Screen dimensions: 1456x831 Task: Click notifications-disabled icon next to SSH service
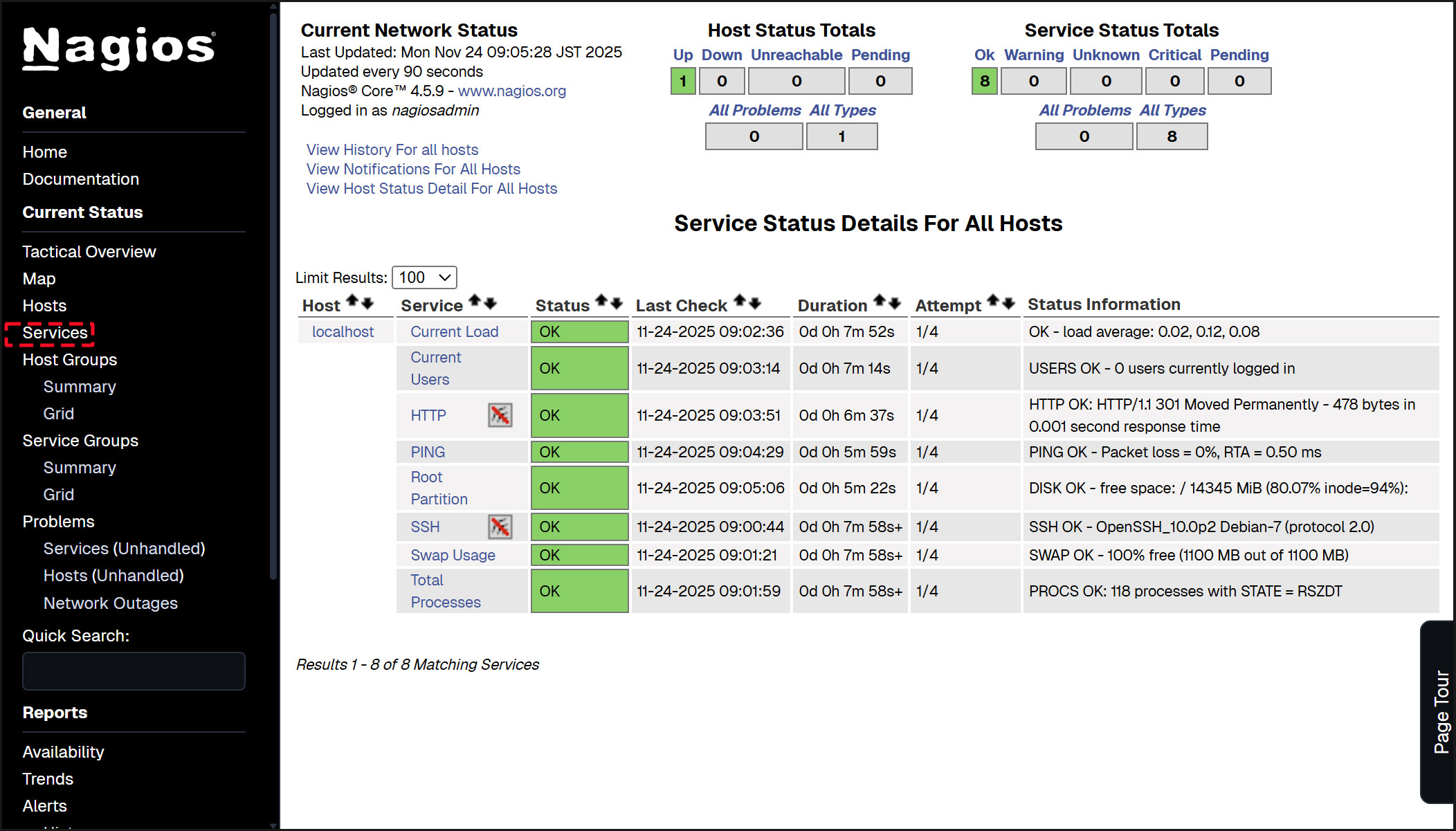[x=500, y=527]
